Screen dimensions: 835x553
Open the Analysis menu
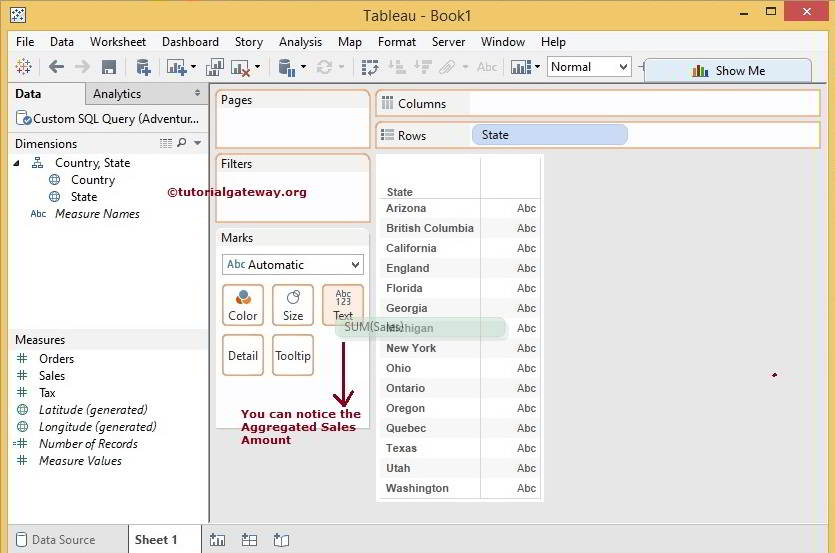point(300,42)
